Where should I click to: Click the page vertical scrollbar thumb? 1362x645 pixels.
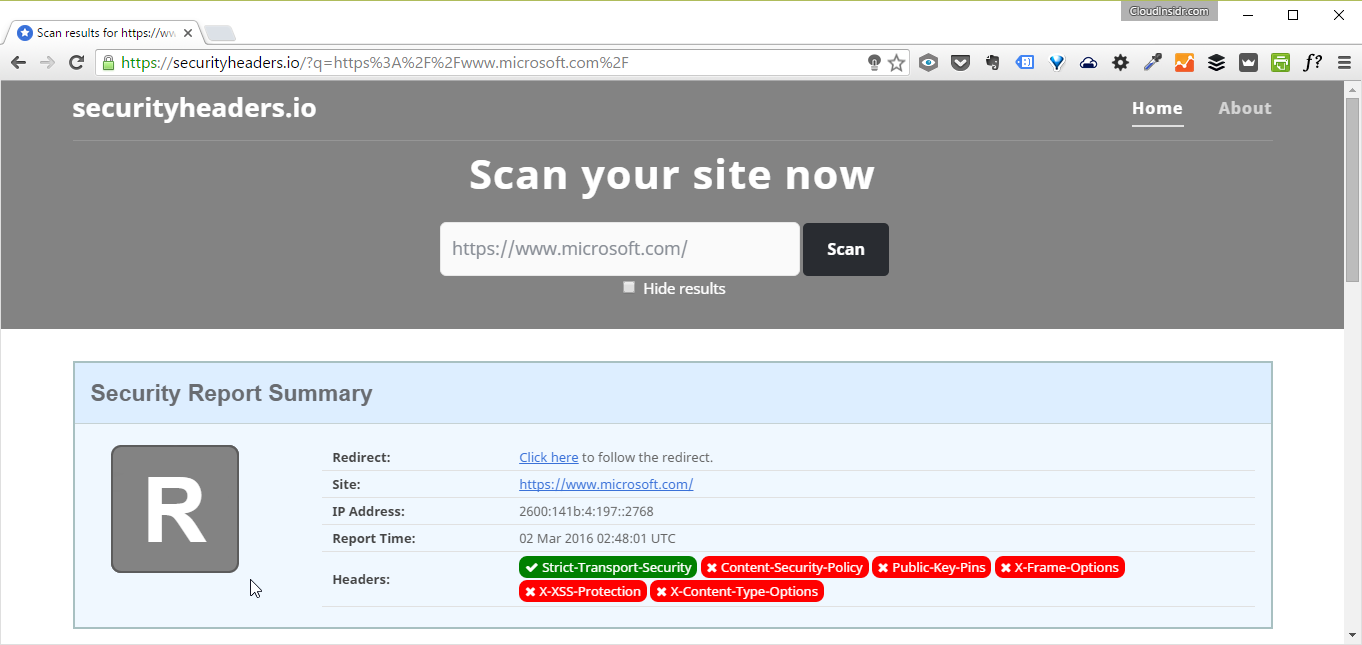1352,188
